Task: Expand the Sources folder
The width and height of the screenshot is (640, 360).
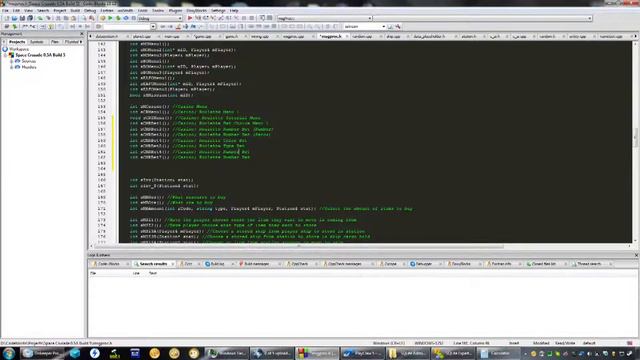Action: click(x=12, y=61)
